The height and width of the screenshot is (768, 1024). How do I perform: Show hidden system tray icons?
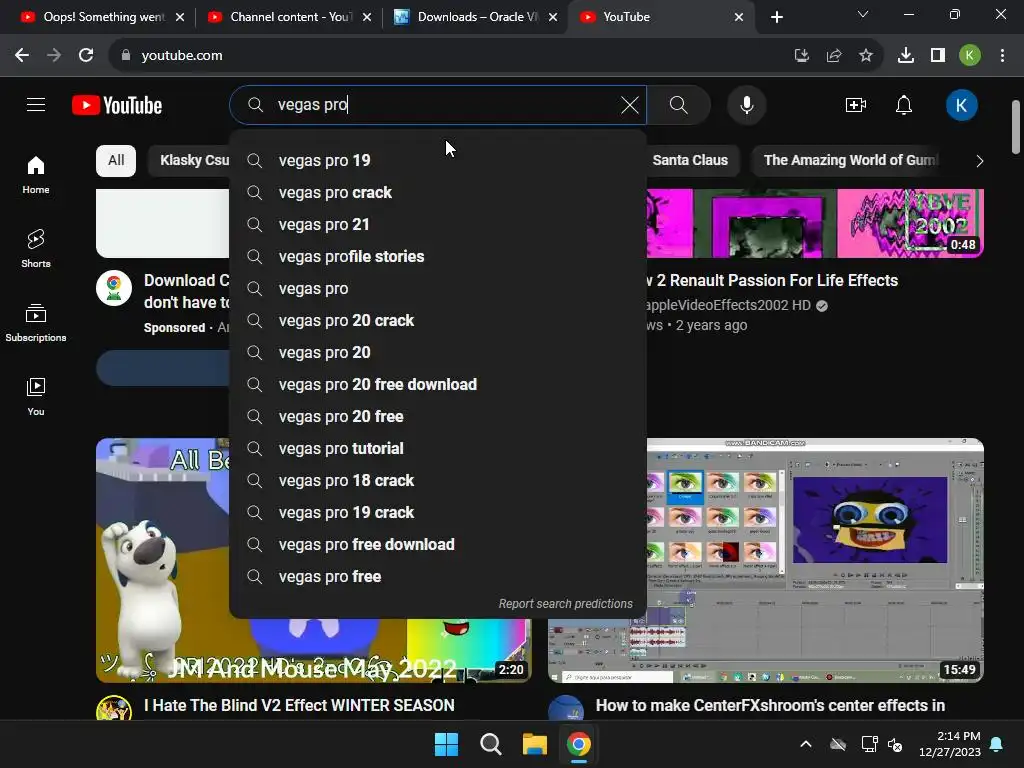806,744
